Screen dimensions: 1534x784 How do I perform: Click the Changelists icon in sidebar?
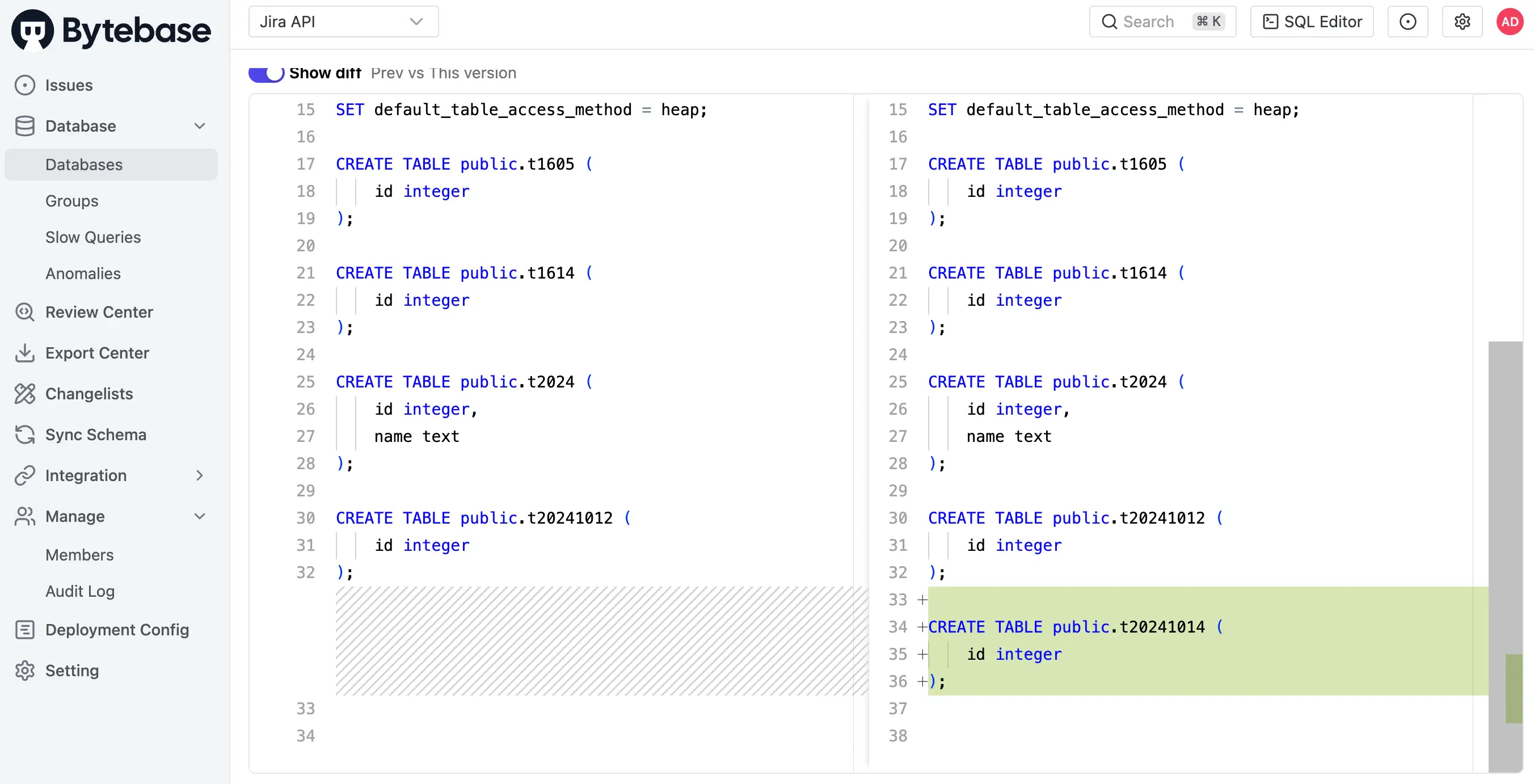coord(24,394)
